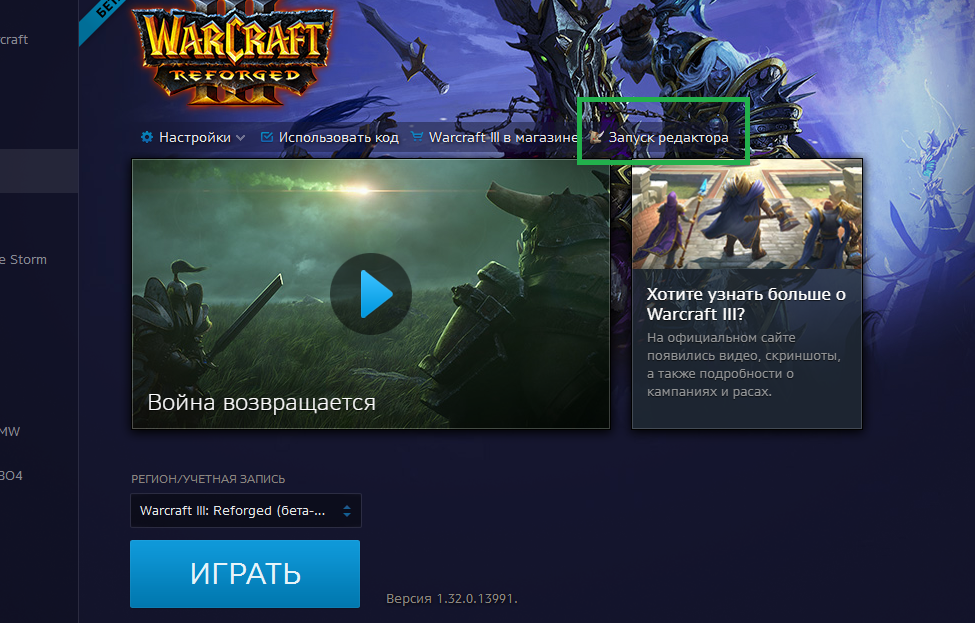Click the Warcraft III Reforged logo

point(234,53)
